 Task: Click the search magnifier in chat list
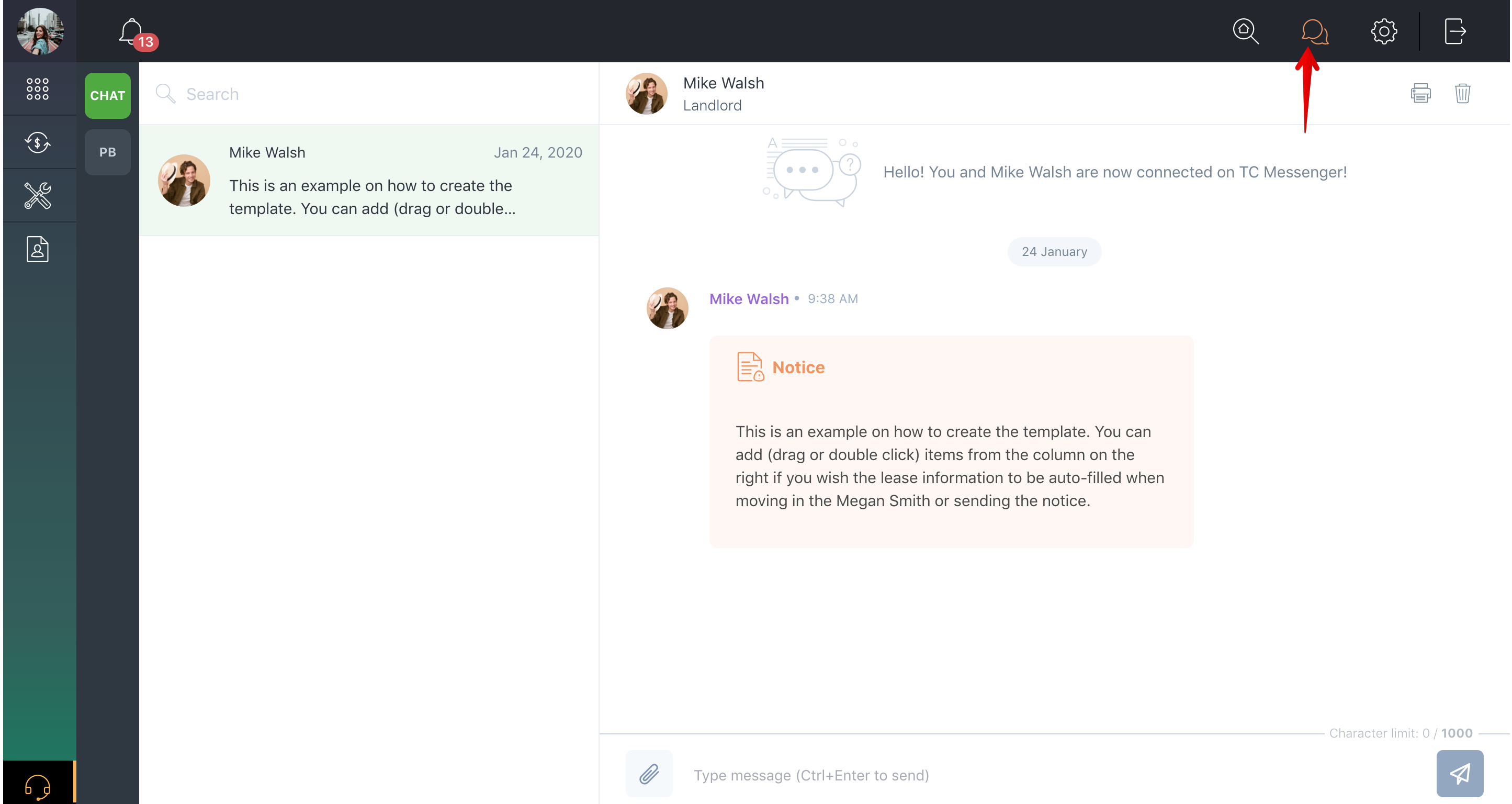tap(165, 93)
